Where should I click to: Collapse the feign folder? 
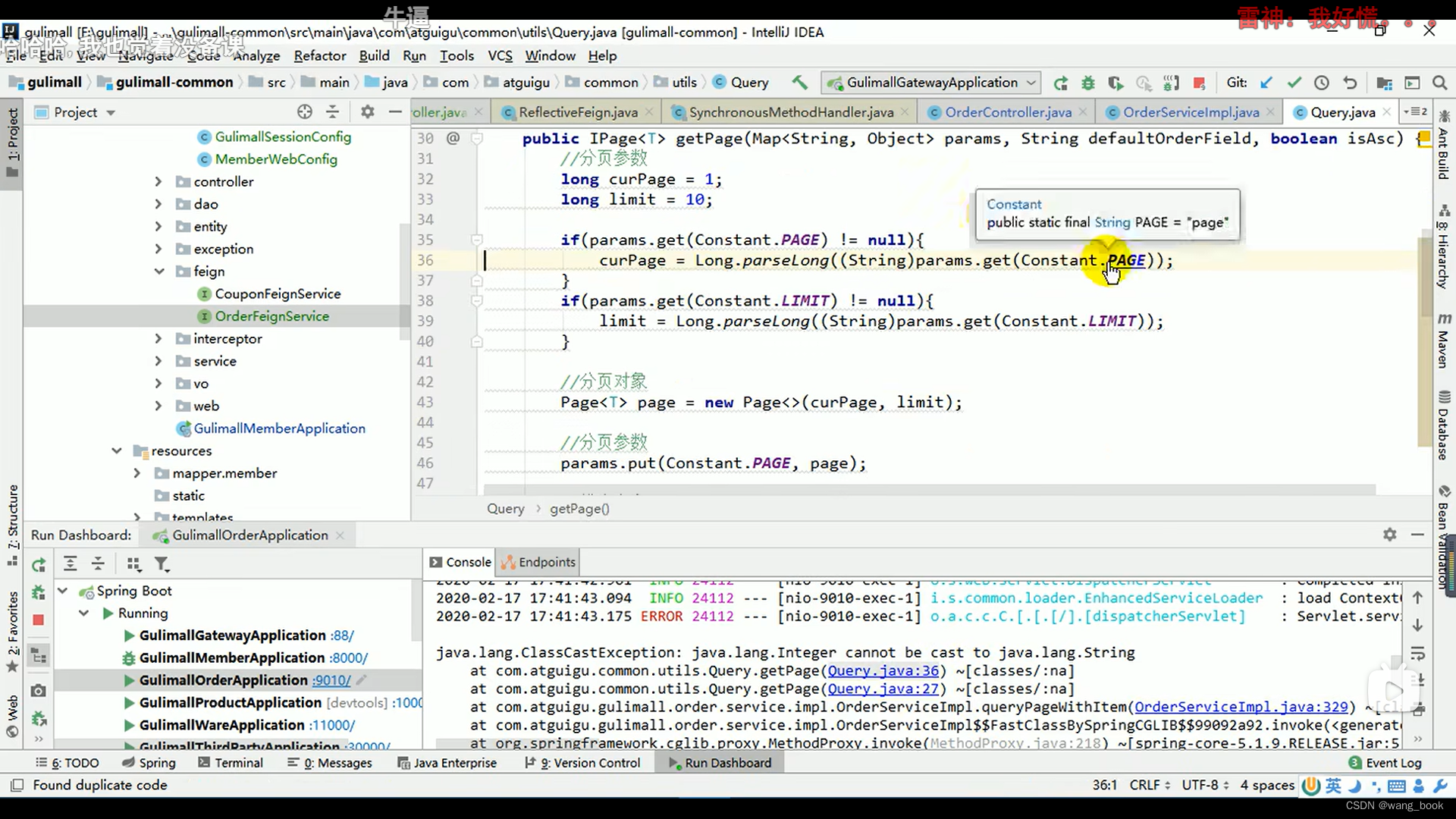158,271
